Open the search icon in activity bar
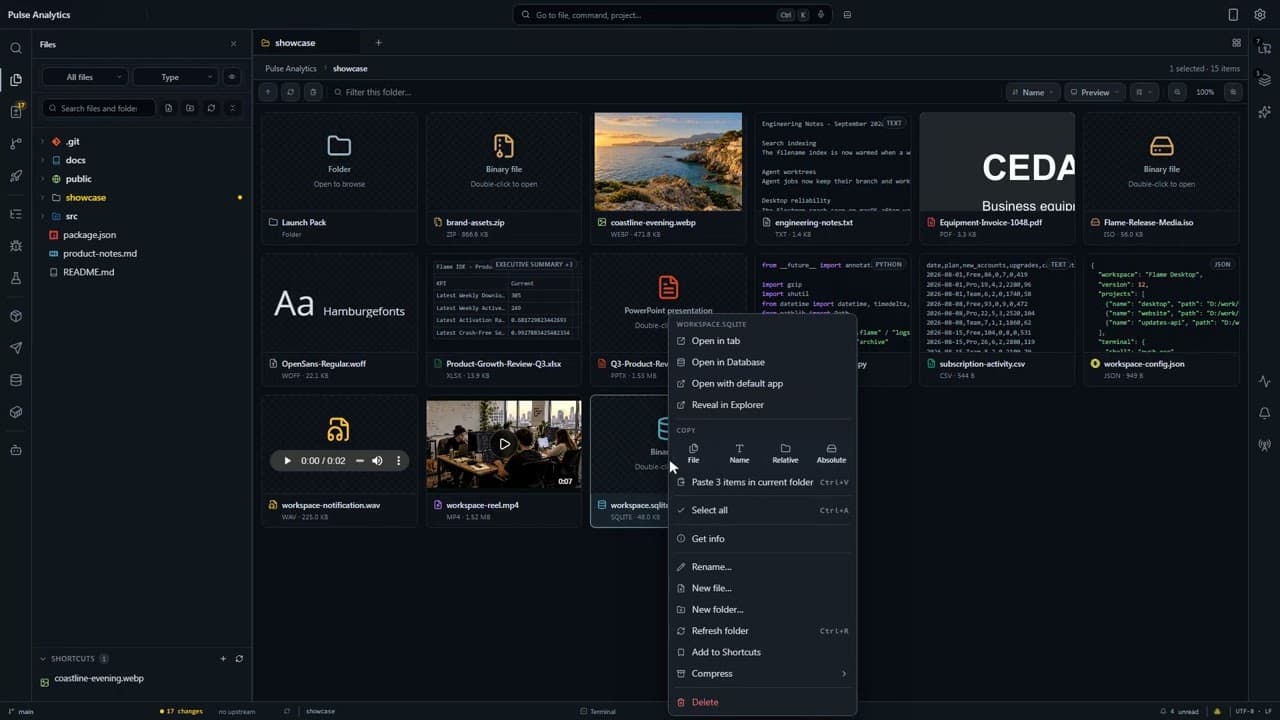Screen dimensions: 1280x720 tap(15, 48)
